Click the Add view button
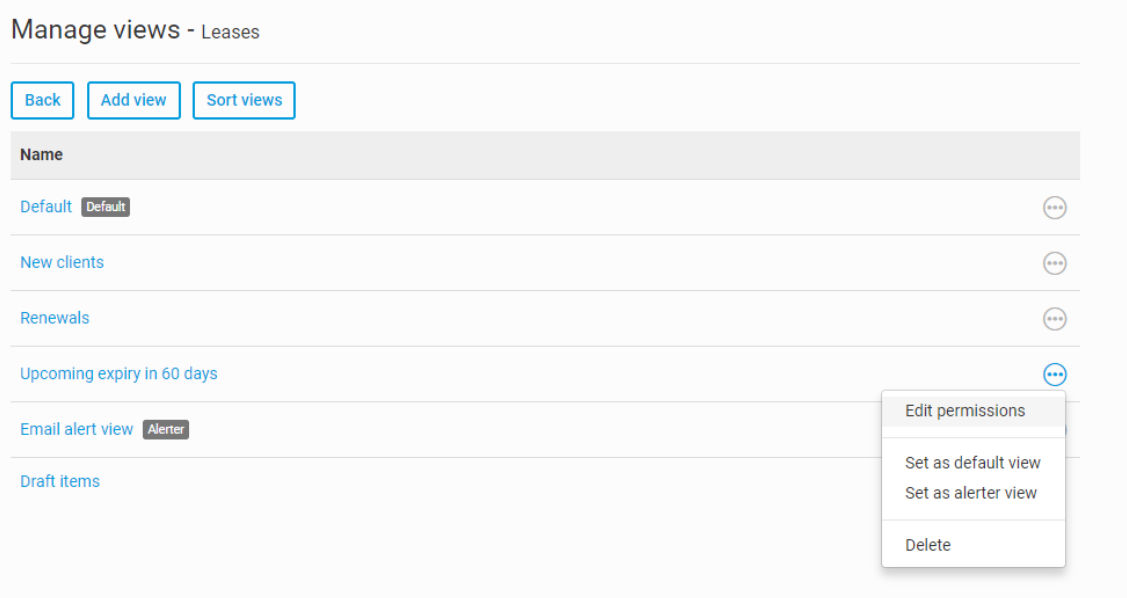This screenshot has height=598, width=1127. [x=134, y=100]
